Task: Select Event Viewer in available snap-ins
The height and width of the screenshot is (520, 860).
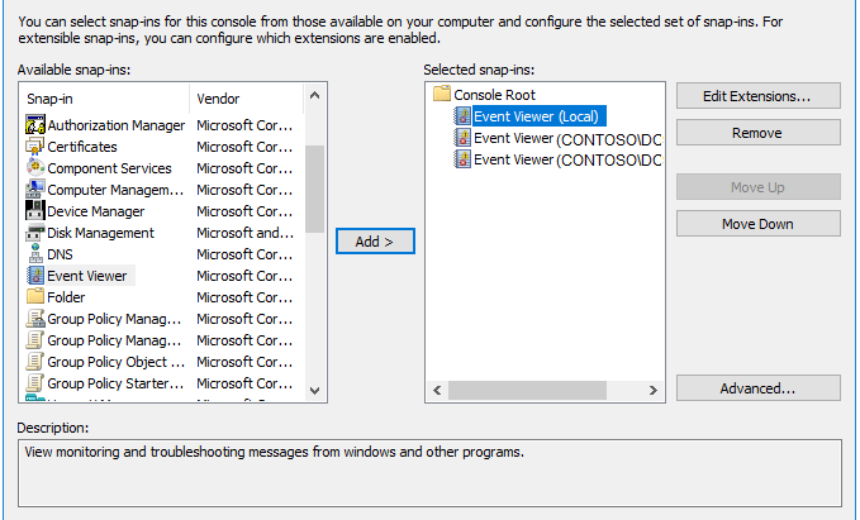Action: coord(86,276)
